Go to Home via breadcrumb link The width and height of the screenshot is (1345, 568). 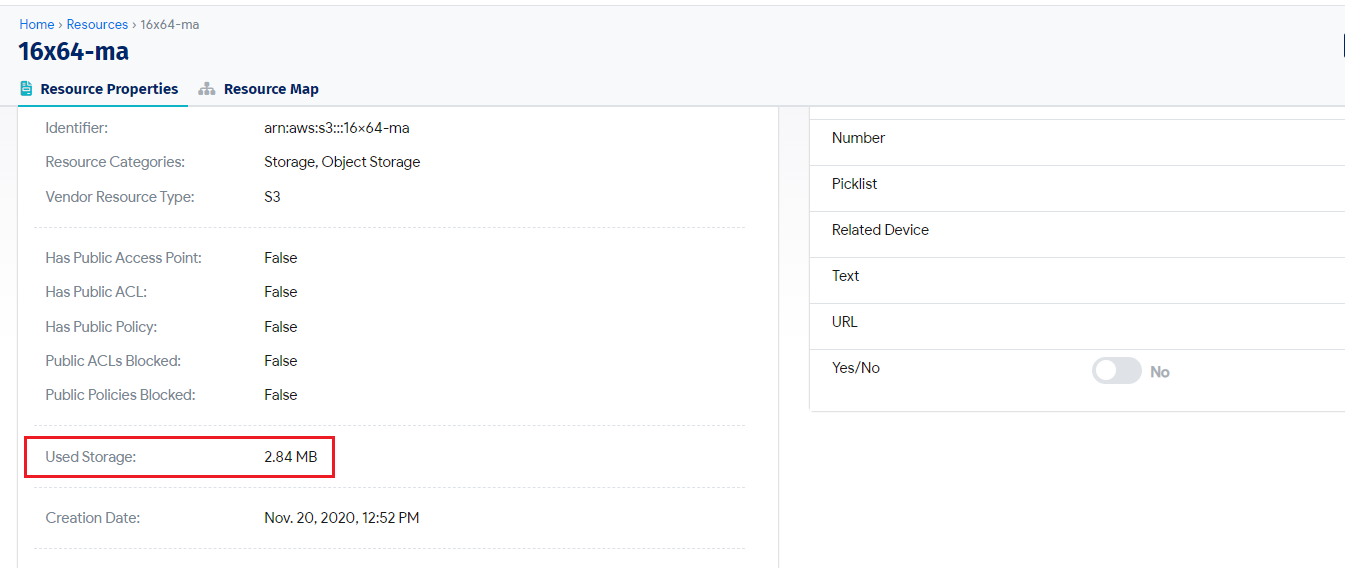pos(37,24)
